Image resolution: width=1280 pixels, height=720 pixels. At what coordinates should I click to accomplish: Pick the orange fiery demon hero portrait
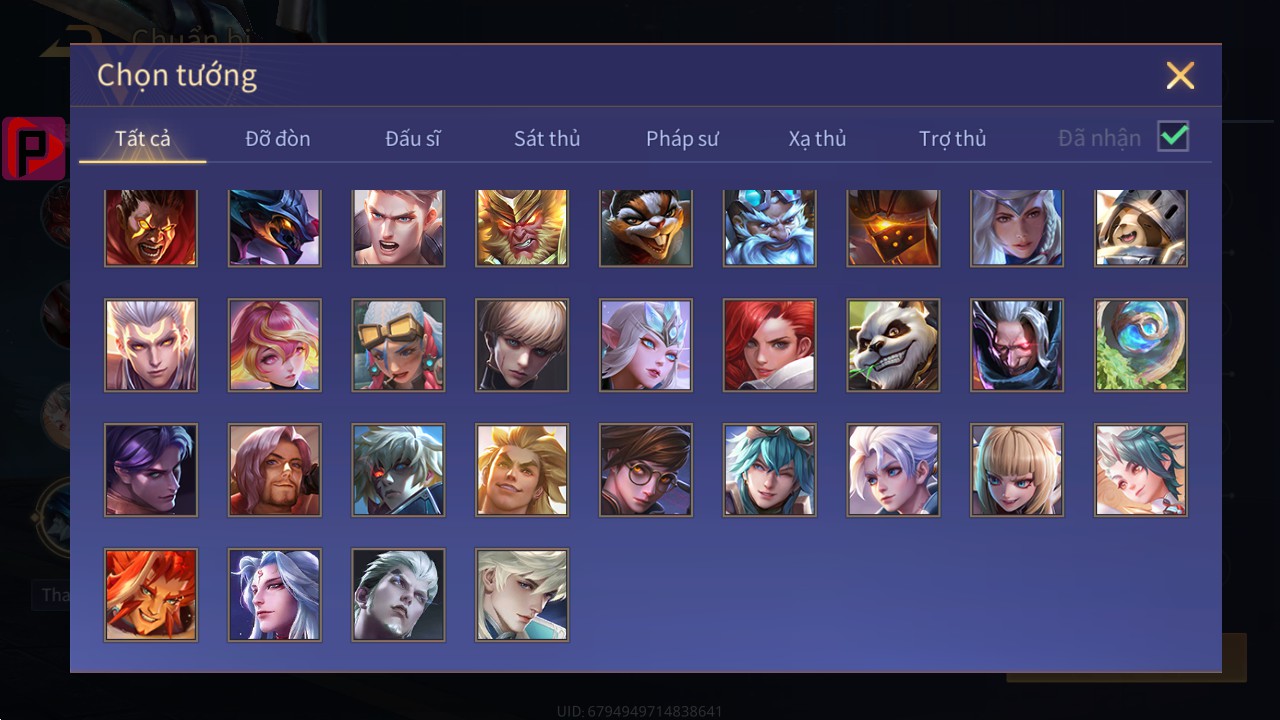pyautogui.click(x=151, y=595)
